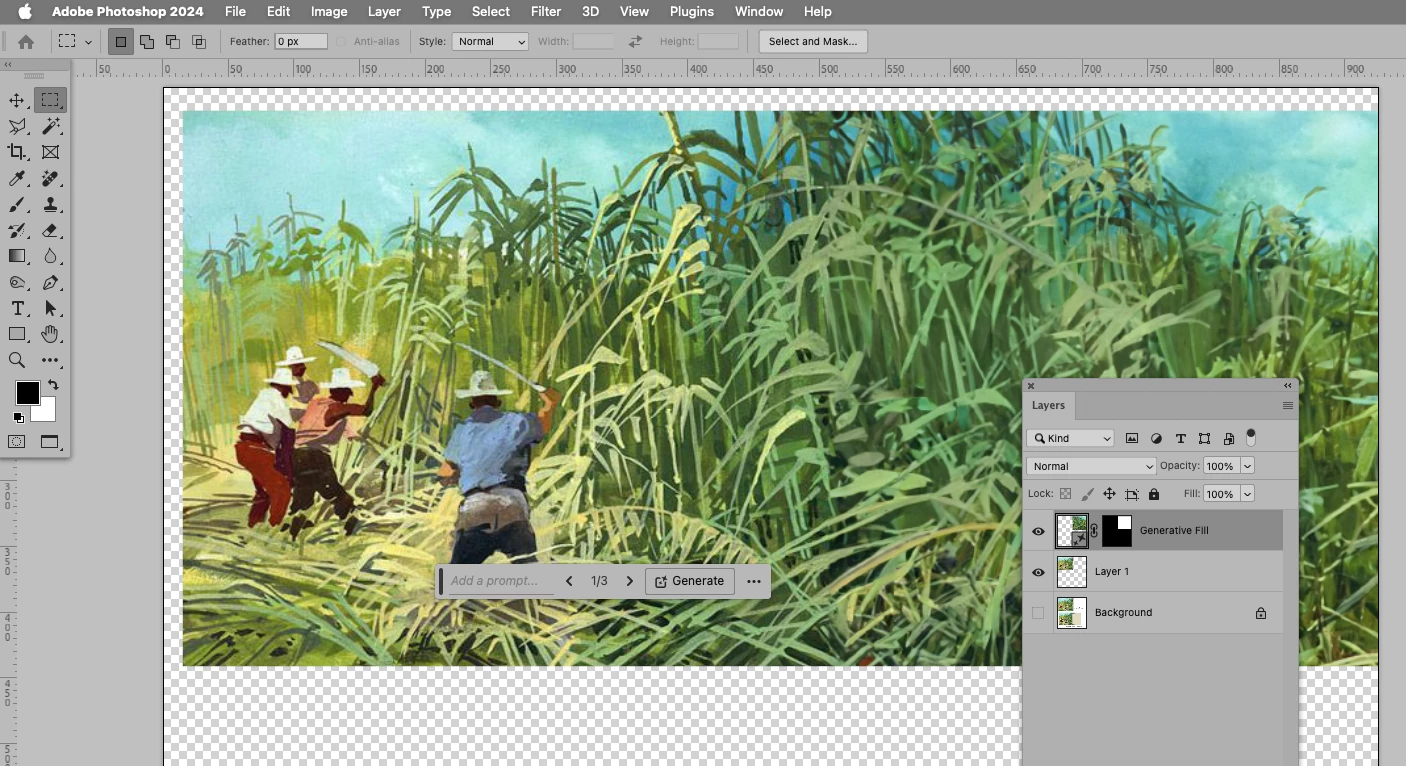Screen dimensions: 1406x766
Task: Select the Horizontal Type tool
Action: pyautogui.click(x=17, y=308)
